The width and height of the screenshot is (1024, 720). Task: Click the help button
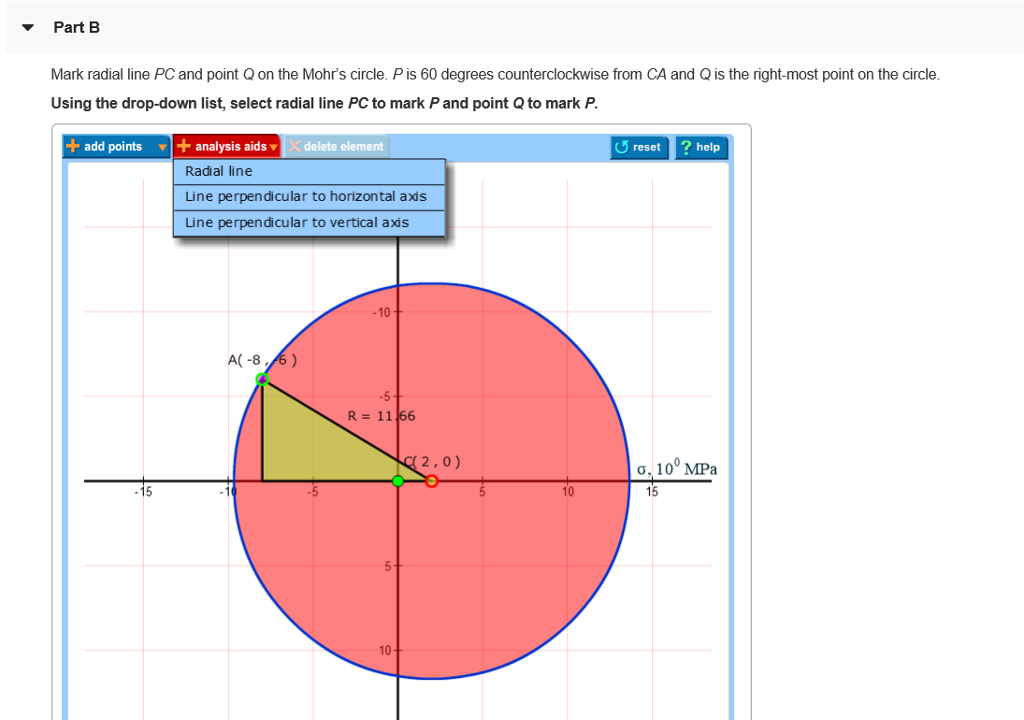[701, 146]
